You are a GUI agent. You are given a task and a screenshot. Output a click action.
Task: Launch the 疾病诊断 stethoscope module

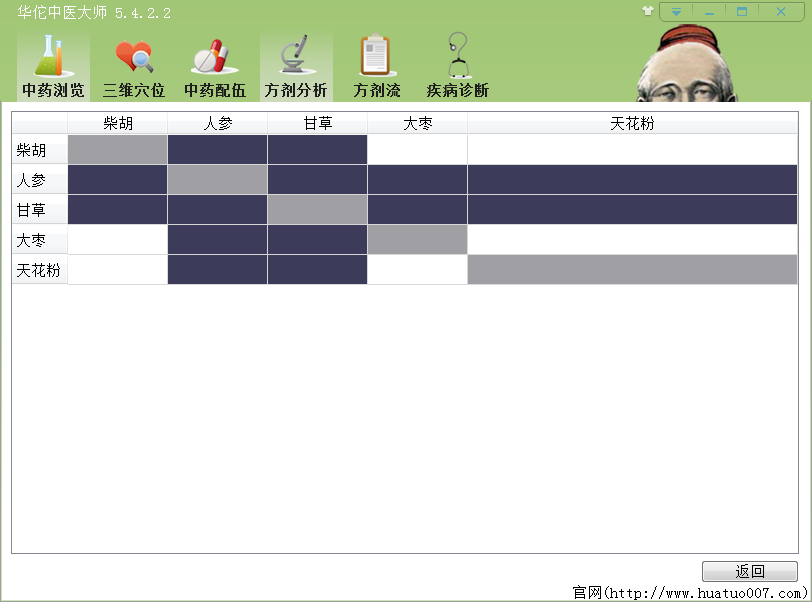pyautogui.click(x=457, y=66)
